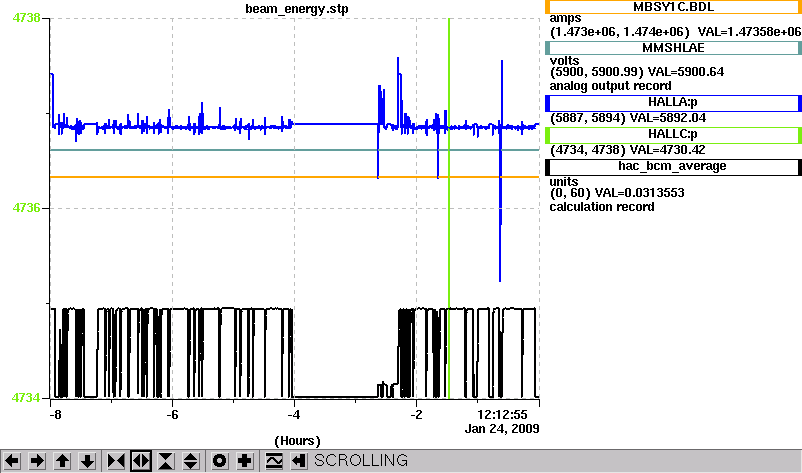The width and height of the screenshot is (802, 473).
Task: Click the SCROLLING status text
Action: [x=361, y=461]
